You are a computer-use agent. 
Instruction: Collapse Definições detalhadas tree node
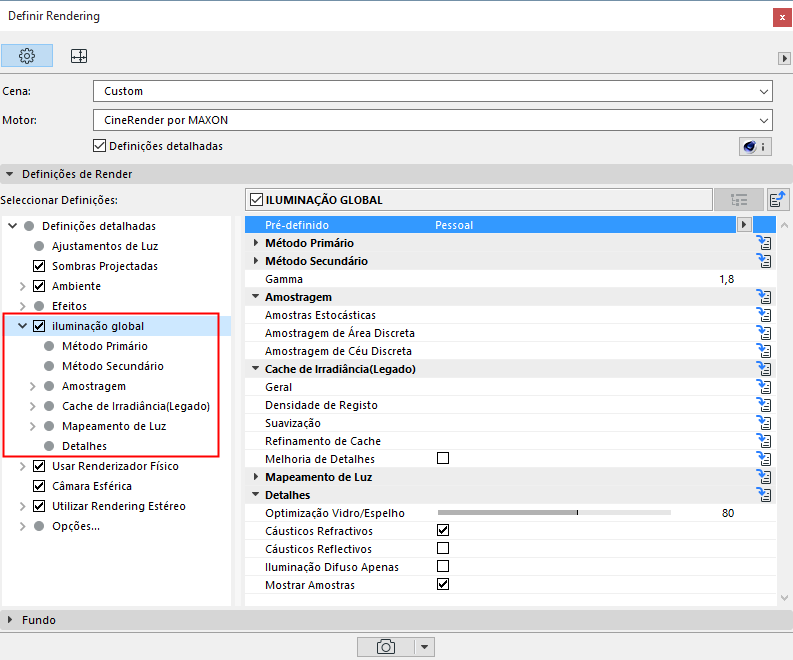tap(13, 226)
